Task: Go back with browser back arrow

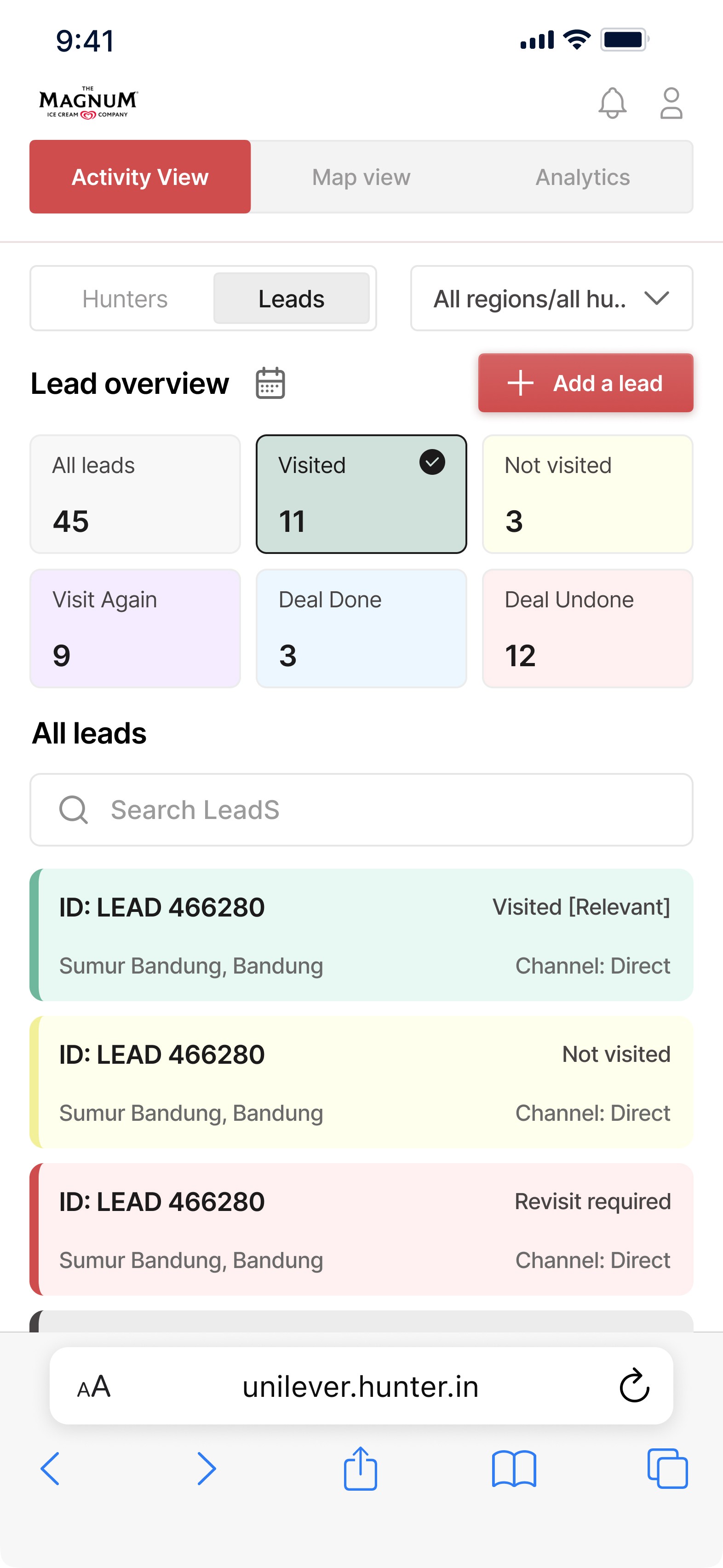Action: point(50,1469)
